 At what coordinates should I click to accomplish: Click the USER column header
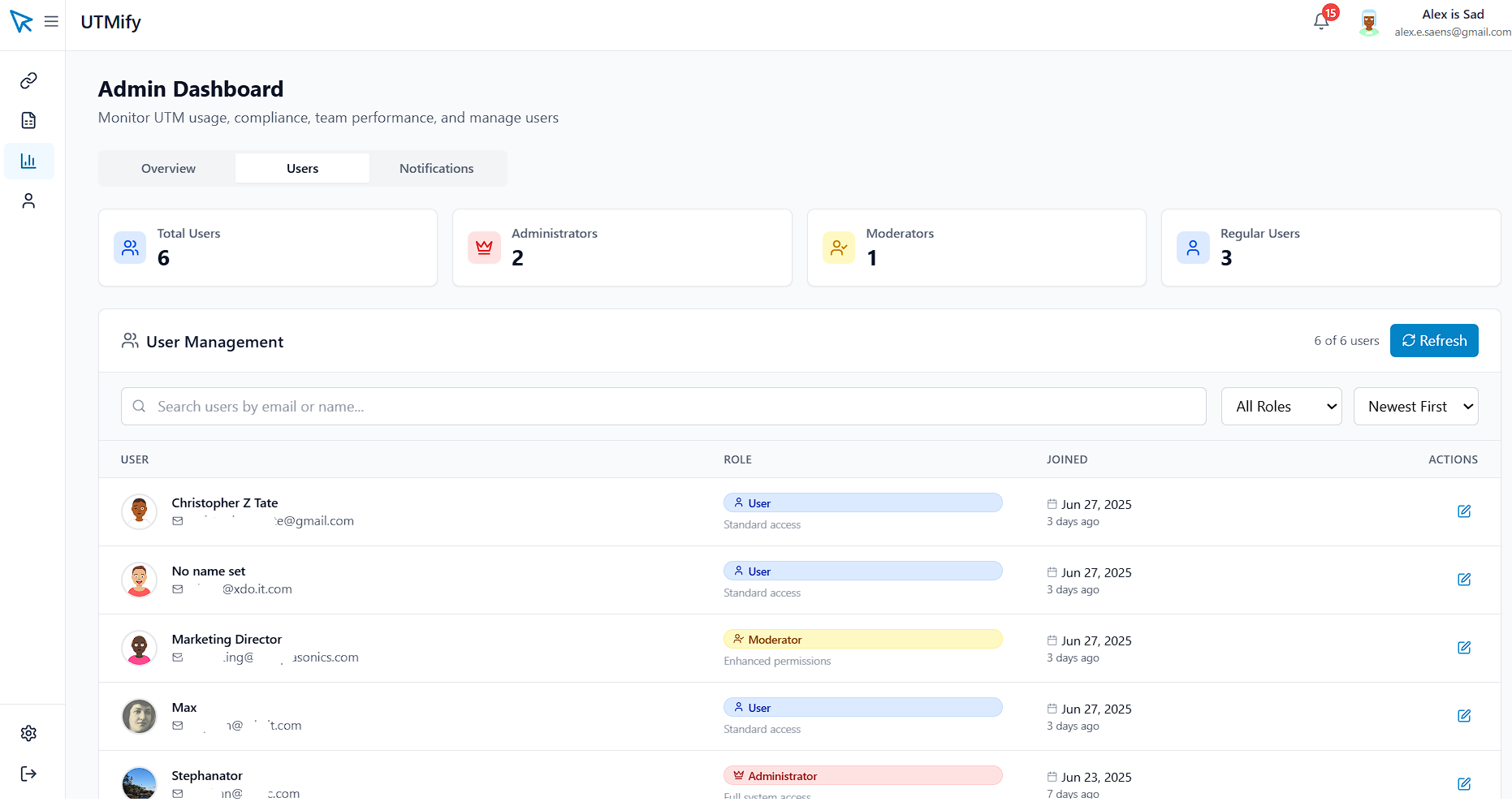click(135, 459)
